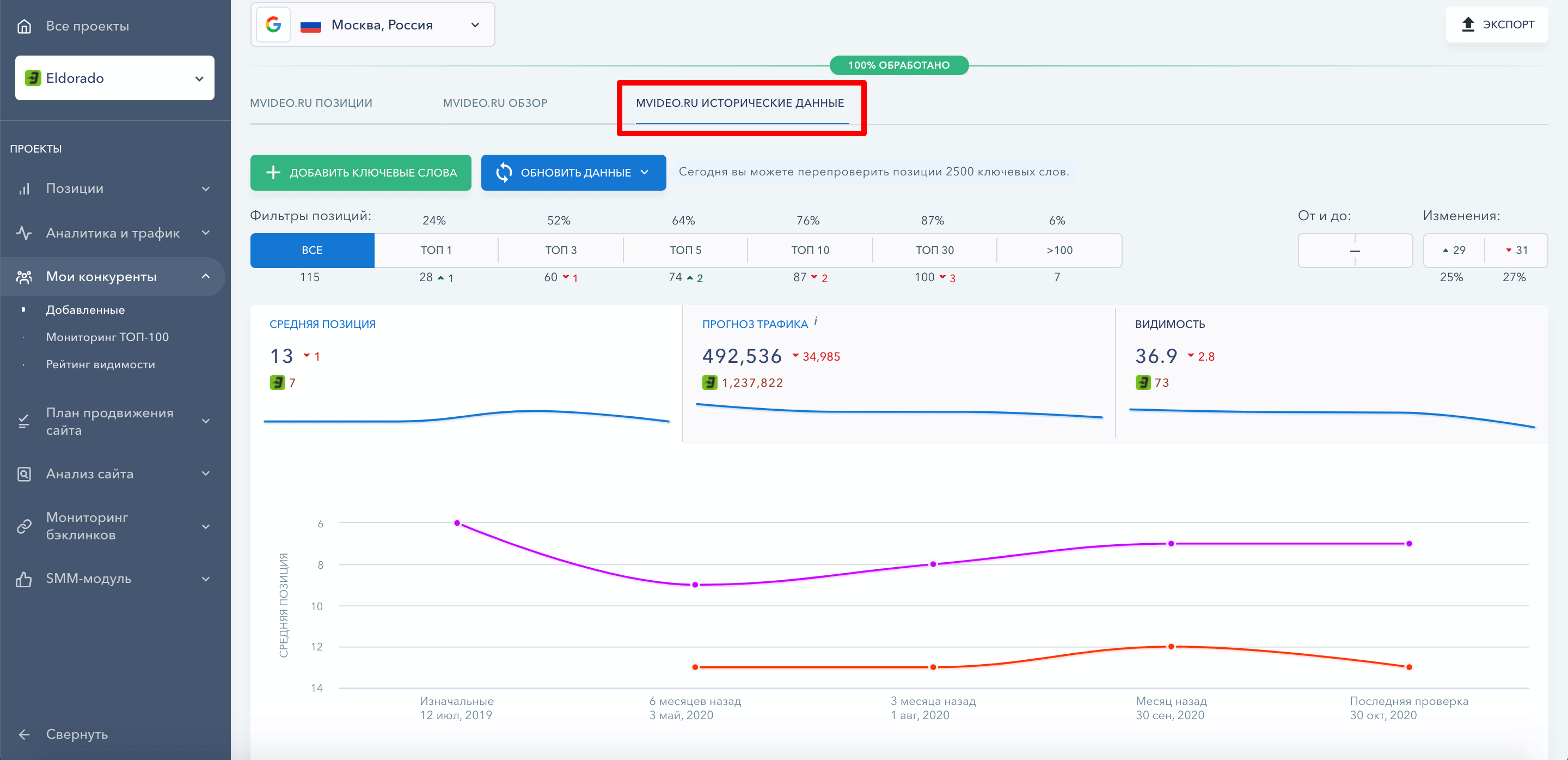The image size is (1568, 760).
Task: Expand the Аналитика и трафик section
Action: [206, 233]
